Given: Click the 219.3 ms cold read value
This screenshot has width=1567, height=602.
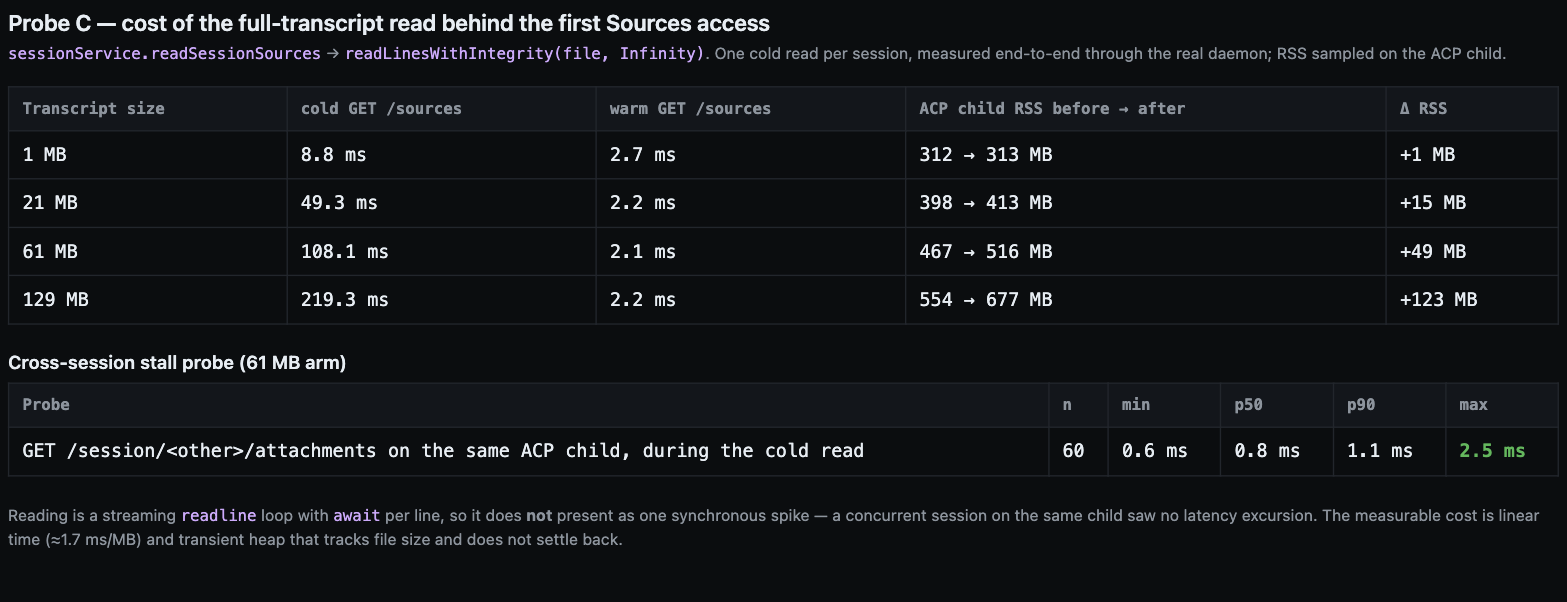Looking at the screenshot, I should coord(345,300).
